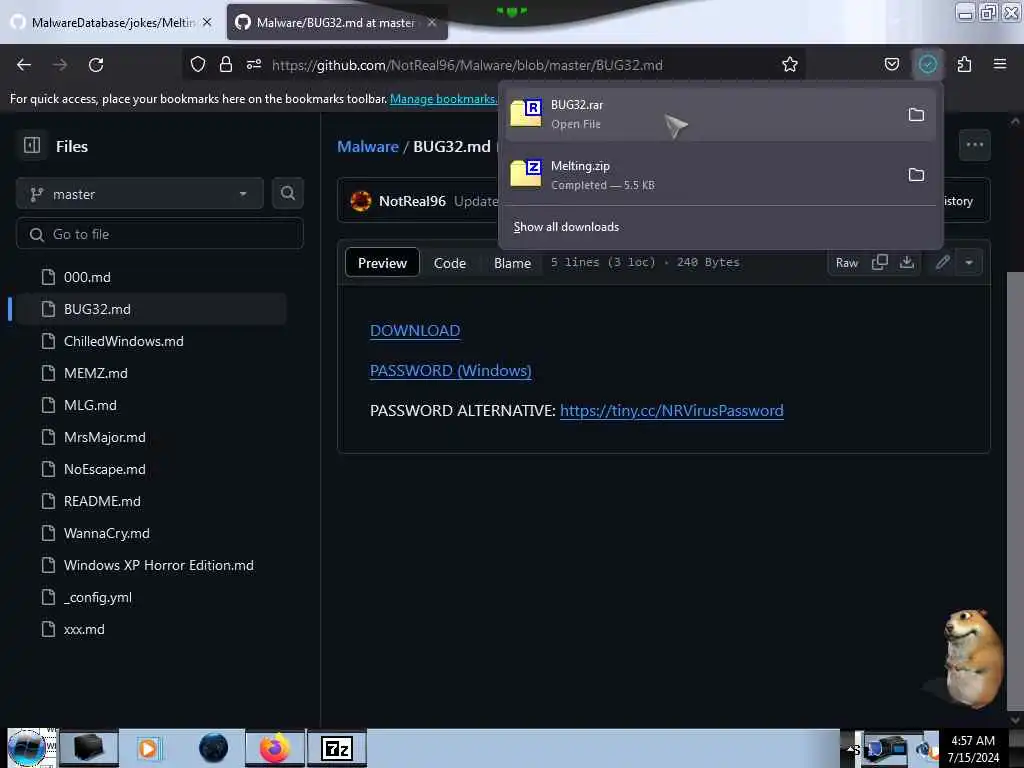Expand edit options dropdown arrow

click(x=969, y=263)
